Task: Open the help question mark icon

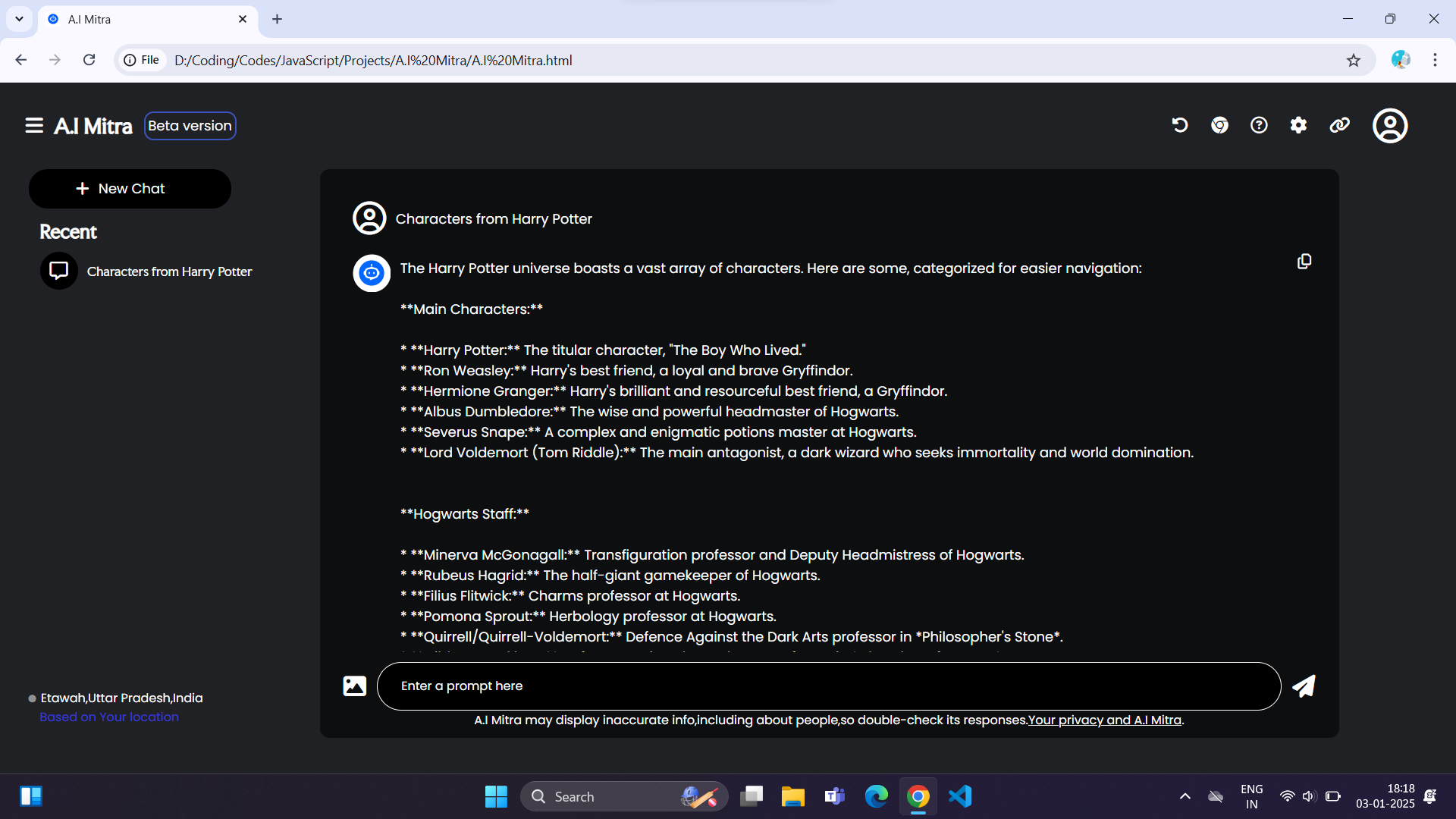Action: coord(1259,125)
